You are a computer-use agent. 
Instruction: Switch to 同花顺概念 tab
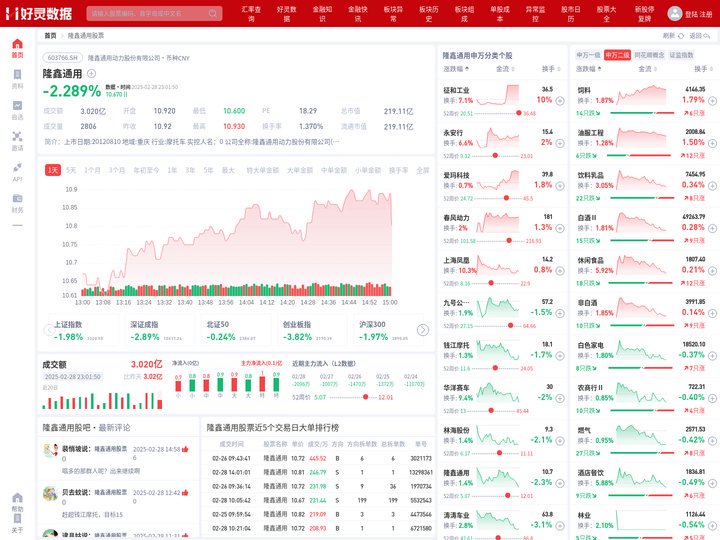click(x=649, y=55)
